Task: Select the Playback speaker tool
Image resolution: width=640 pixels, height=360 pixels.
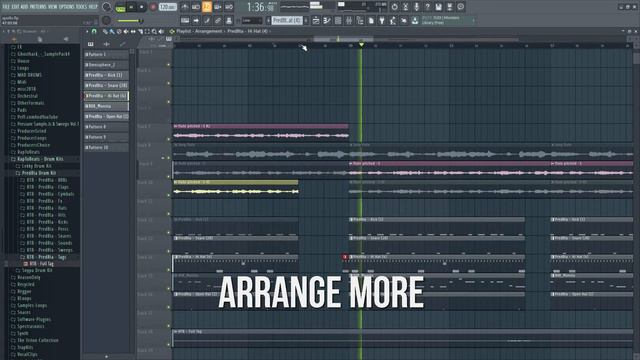Action: 161,31
